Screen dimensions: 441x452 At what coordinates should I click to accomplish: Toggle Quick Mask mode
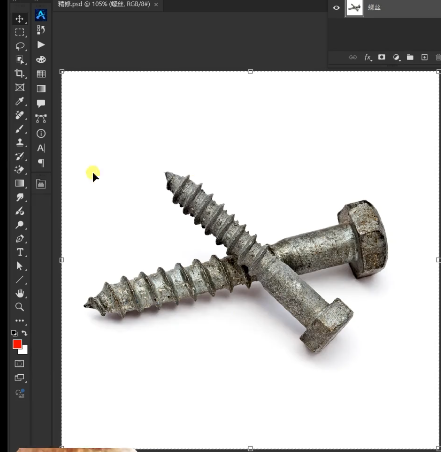coord(19,363)
